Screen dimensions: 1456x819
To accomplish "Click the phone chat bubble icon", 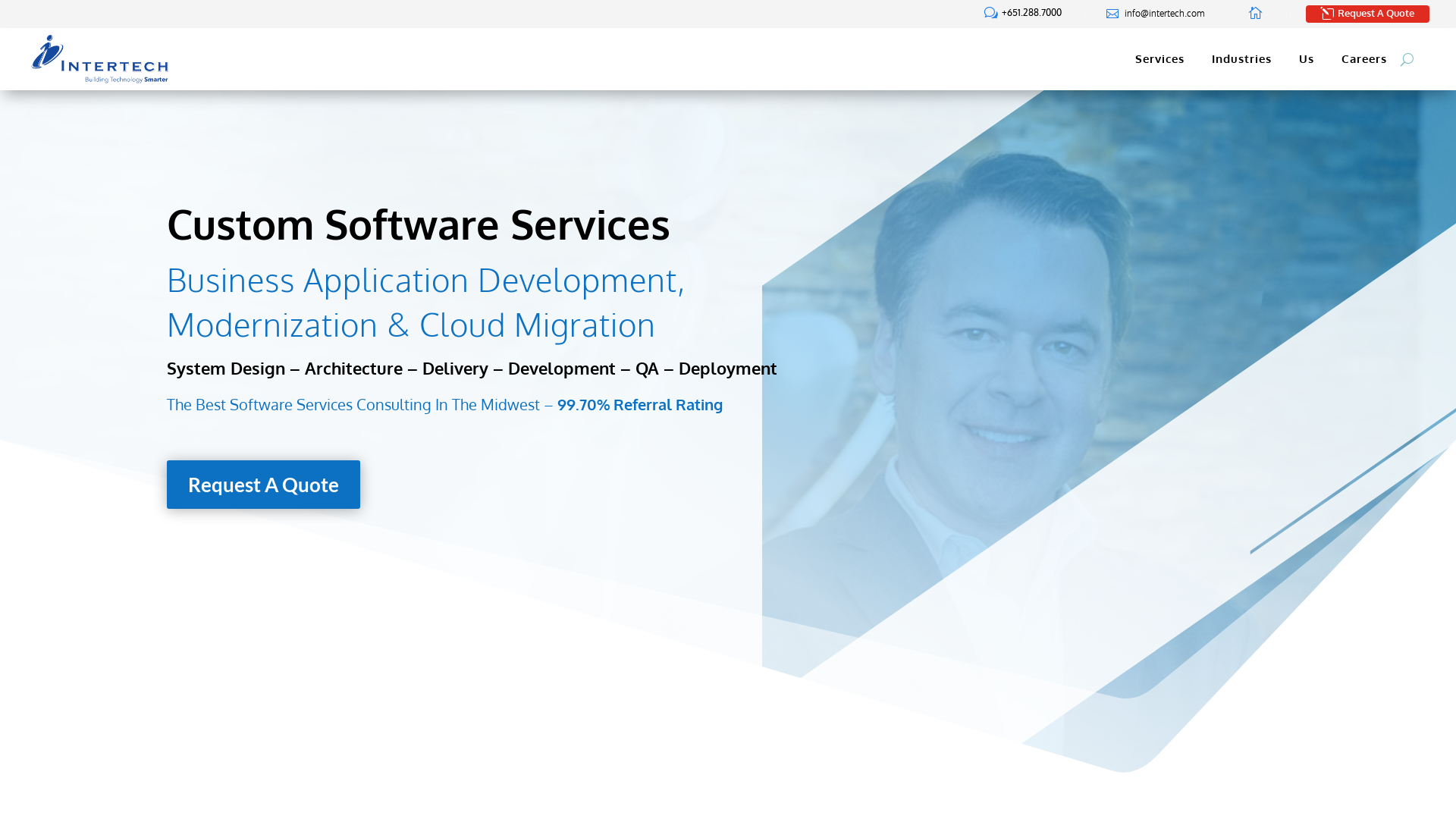I will (x=990, y=13).
